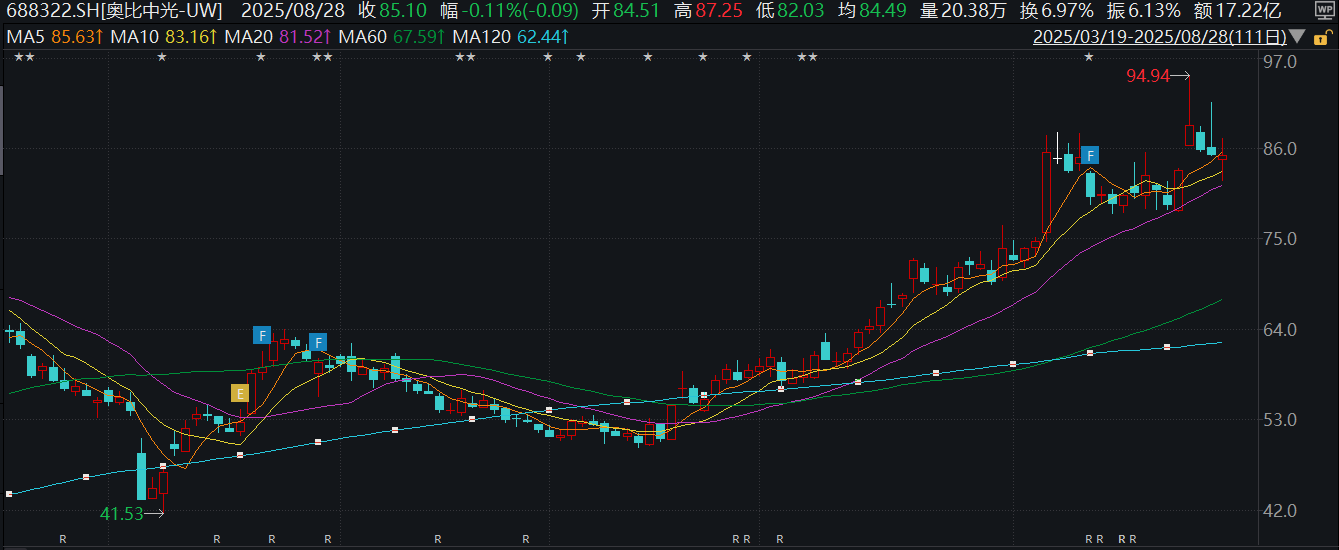Click the rightmost R marker at chart bottom
1339x550 pixels.
pos(1132,539)
